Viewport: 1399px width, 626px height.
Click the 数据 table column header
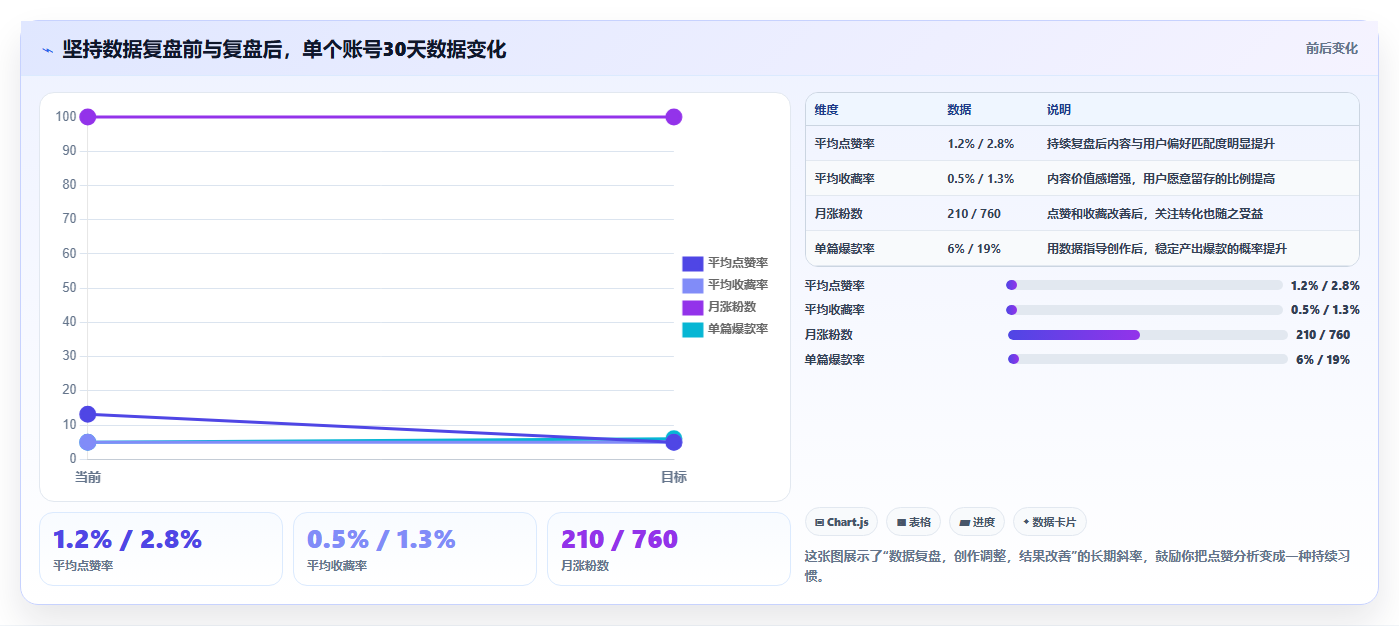pyautogui.click(x=959, y=109)
